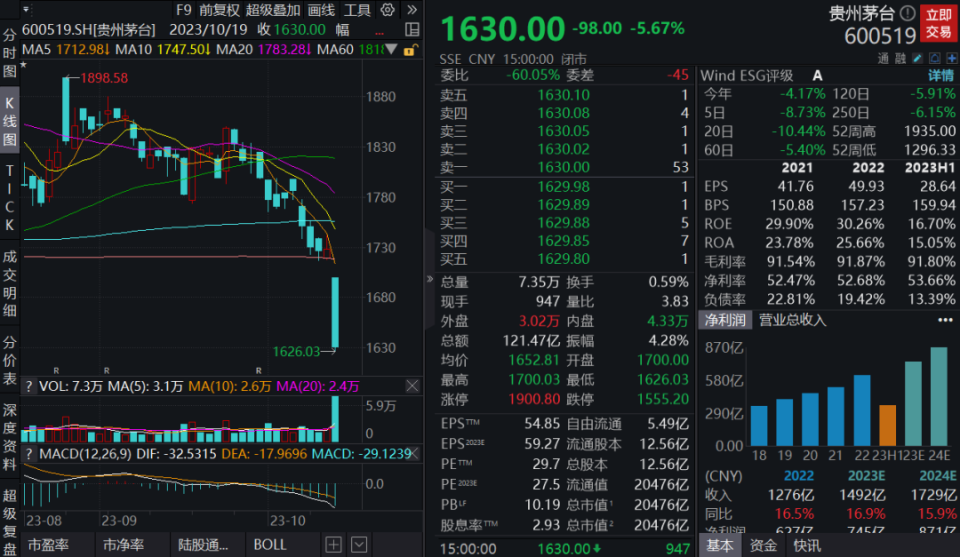Switch to 分时图 intraday view
Screen dimensions: 960x557
click(x=9, y=53)
